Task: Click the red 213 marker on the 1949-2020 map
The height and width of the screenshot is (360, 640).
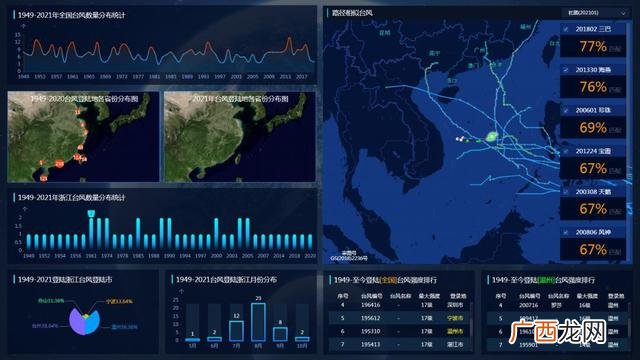Action: (x=60, y=164)
